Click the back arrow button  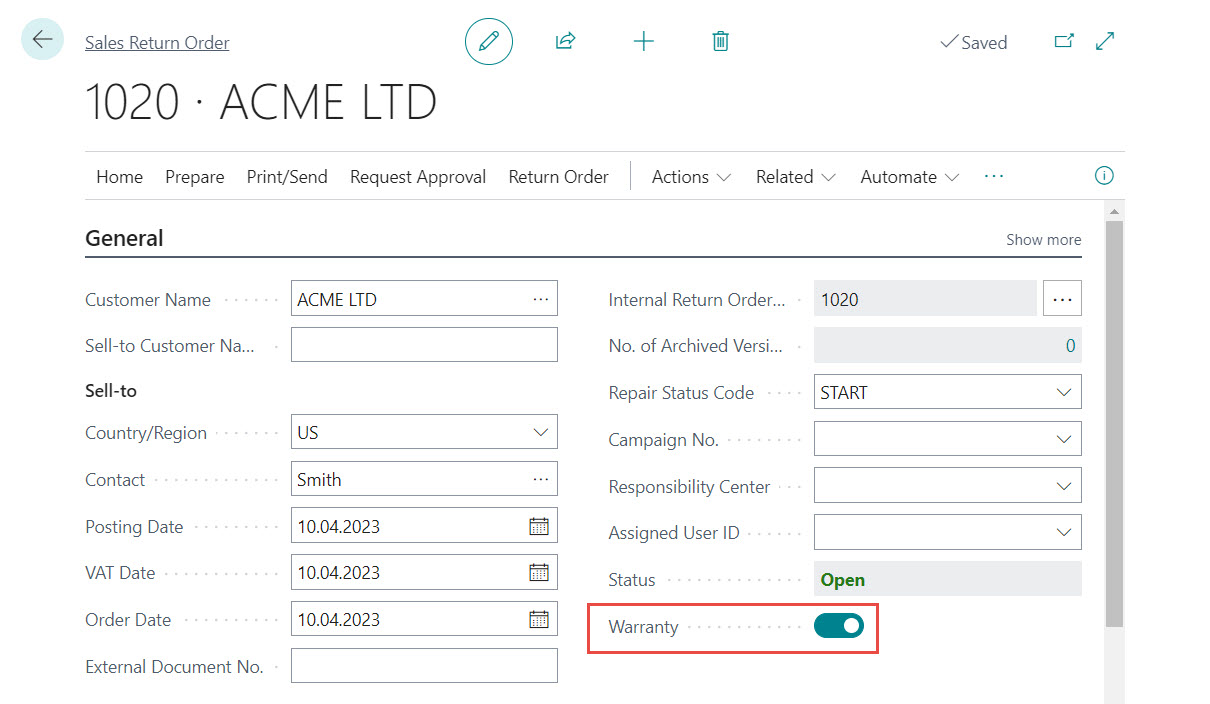click(42, 40)
